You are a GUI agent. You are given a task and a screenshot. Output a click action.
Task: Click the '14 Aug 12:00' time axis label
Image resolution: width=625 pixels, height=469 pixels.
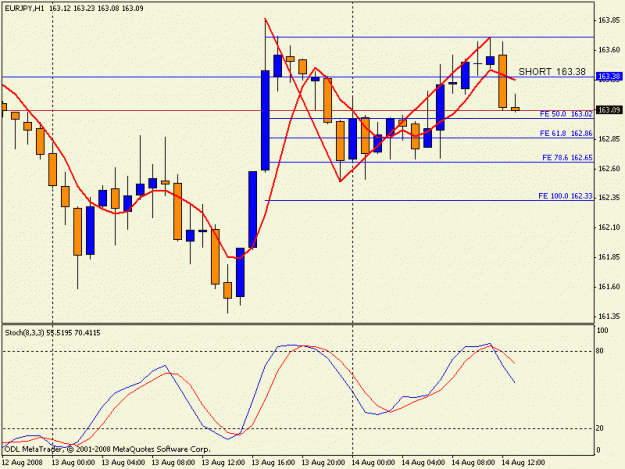coord(523,463)
